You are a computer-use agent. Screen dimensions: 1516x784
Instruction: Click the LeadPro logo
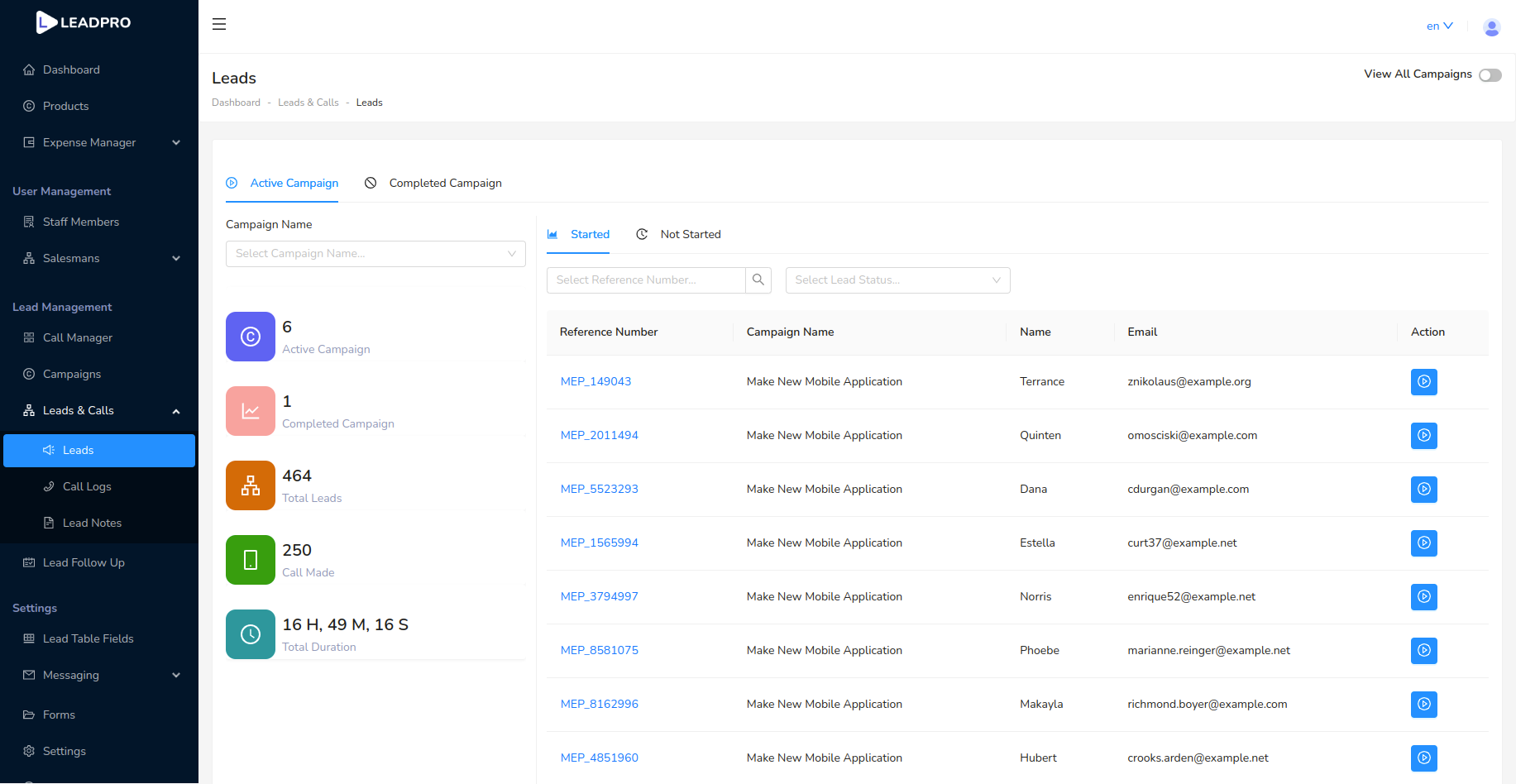84,22
